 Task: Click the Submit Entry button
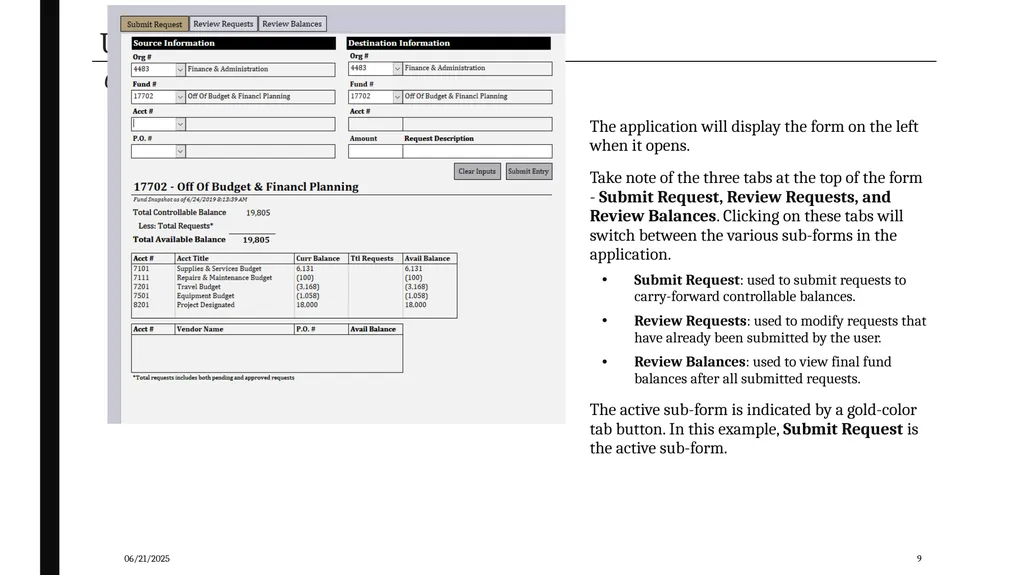tap(529, 171)
